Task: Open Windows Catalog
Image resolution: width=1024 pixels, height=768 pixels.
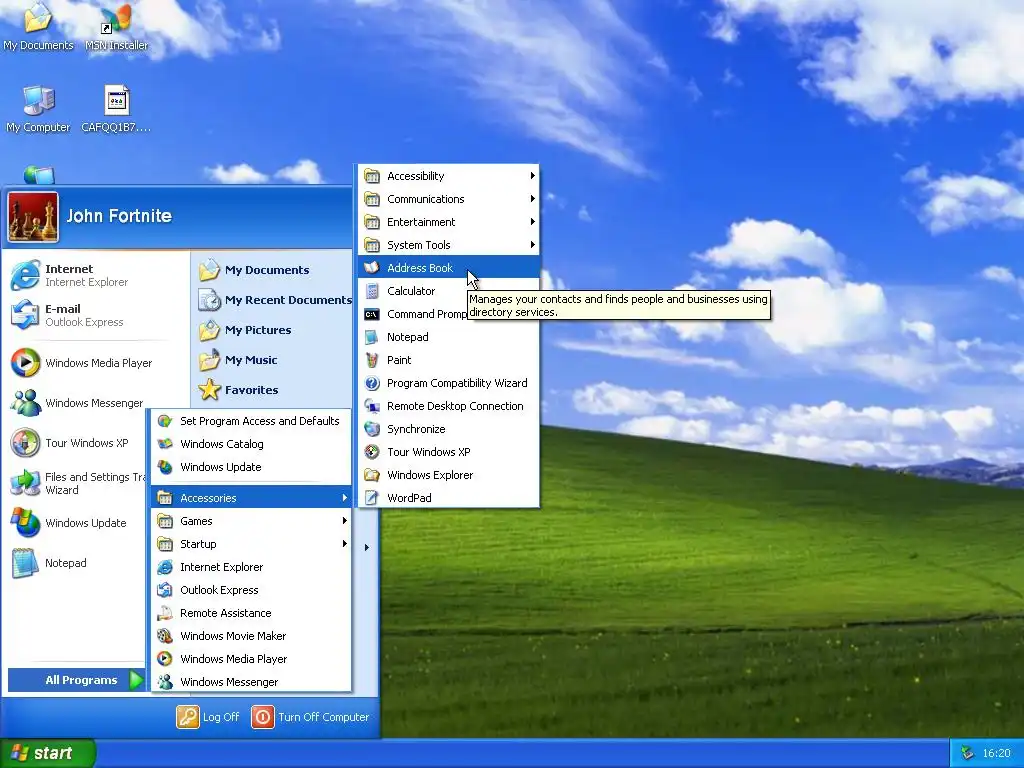Action: coord(251,443)
